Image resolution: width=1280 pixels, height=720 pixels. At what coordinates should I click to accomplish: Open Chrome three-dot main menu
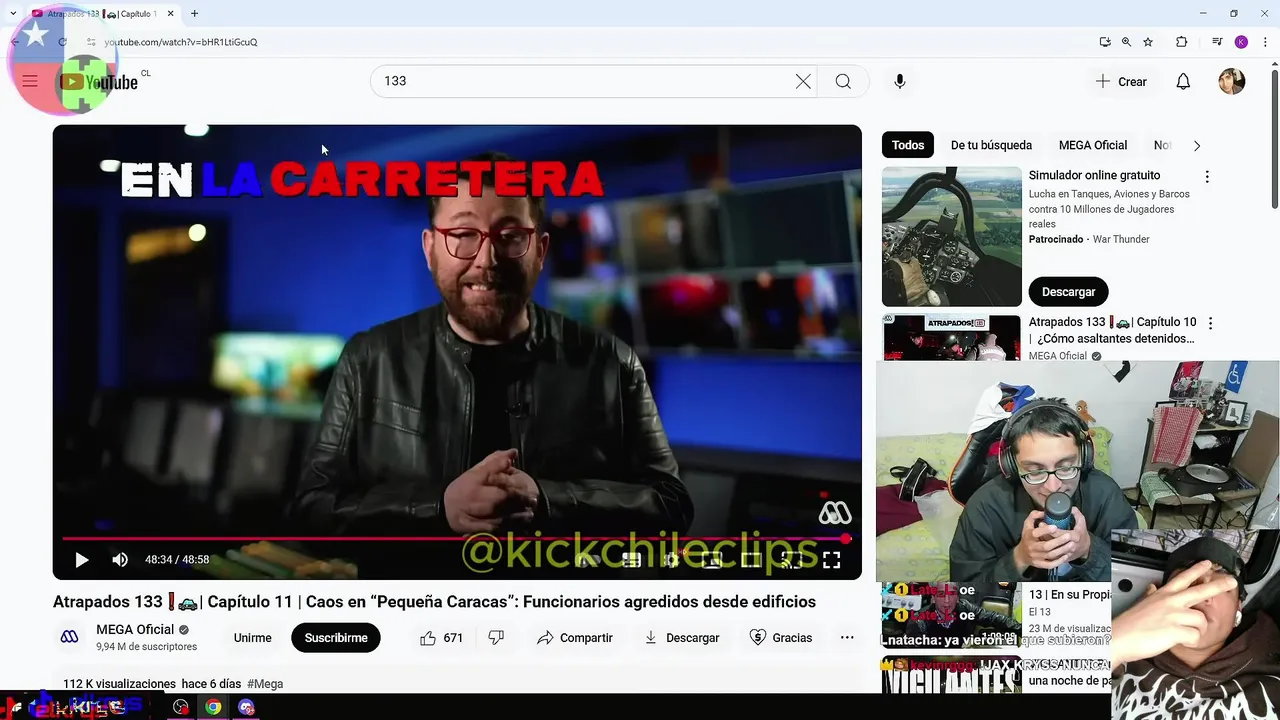1265,42
